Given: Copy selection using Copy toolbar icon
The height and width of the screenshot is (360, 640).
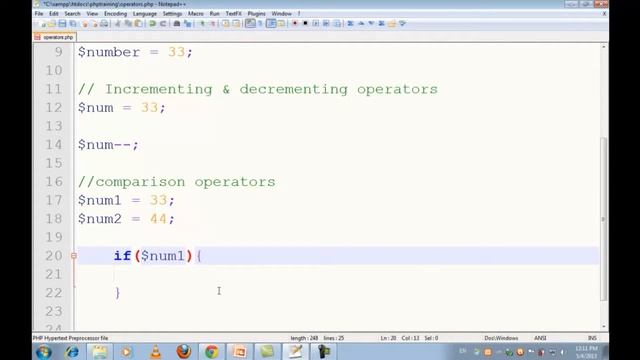Looking at the screenshot, I should 128,24.
